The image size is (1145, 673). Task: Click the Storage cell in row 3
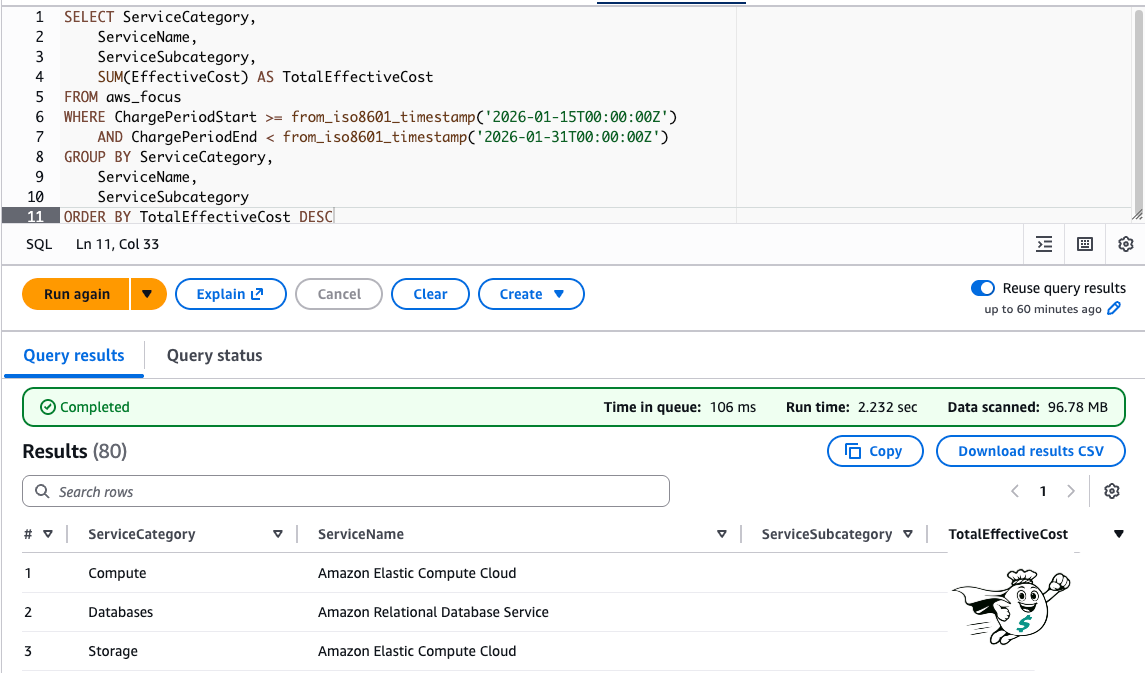tap(112, 651)
